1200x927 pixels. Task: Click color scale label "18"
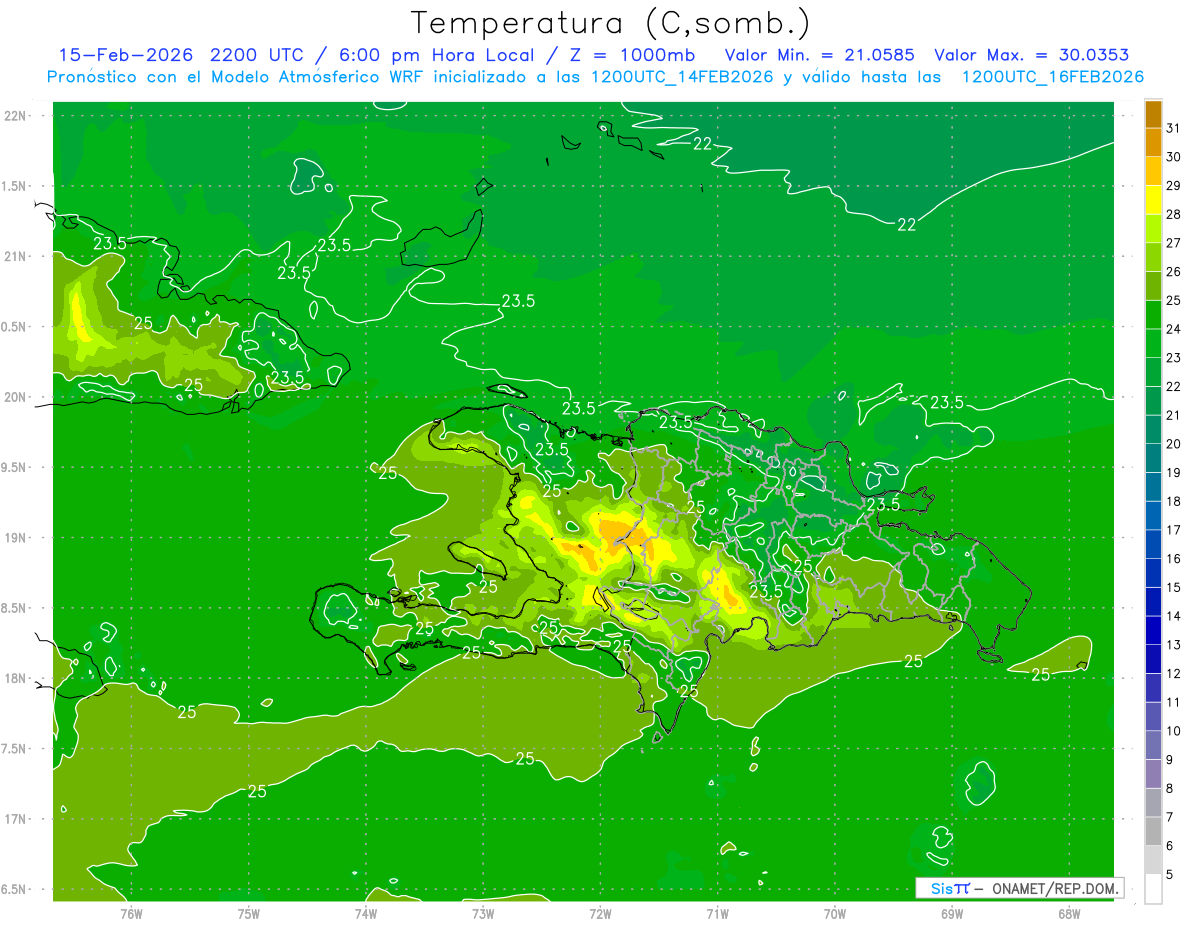(x=1174, y=501)
